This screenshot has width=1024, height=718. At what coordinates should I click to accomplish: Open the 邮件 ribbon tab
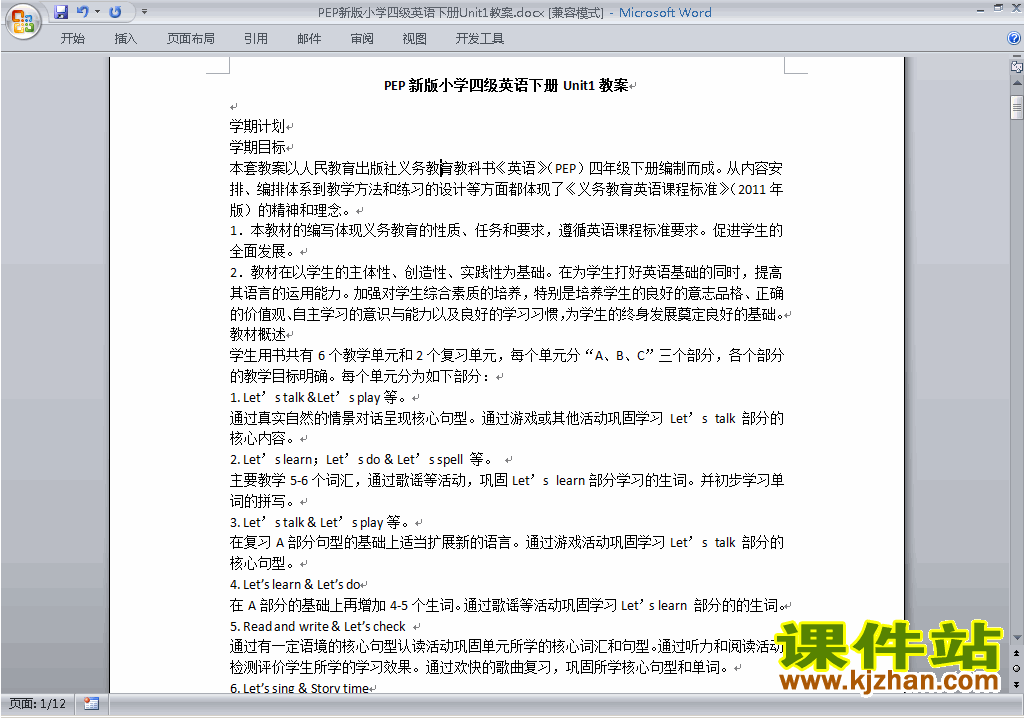309,39
